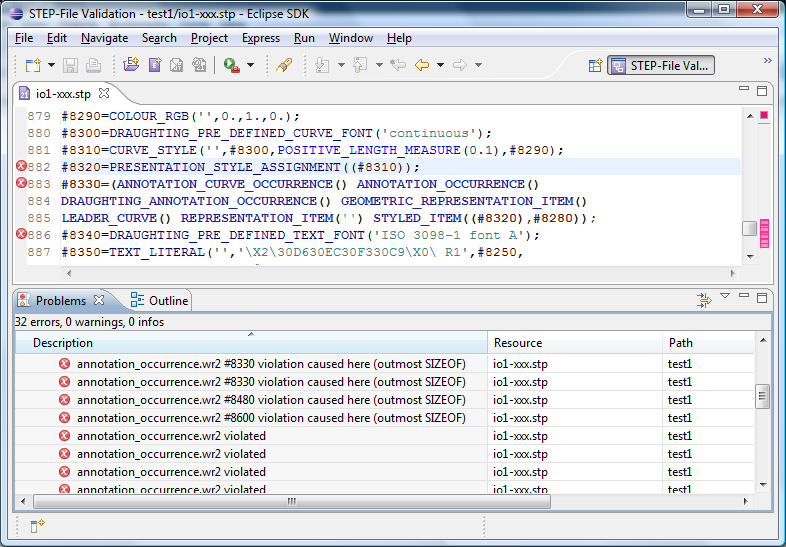
Task: Click the editor vertical scrollbar thumb
Action: point(749,228)
